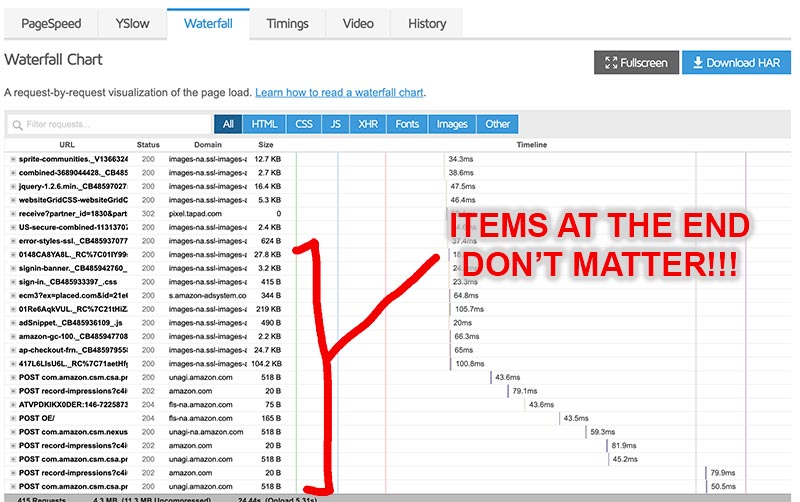Filter requests by CSS type
Image resolution: width=800 pixels, height=502 pixels.
303,124
